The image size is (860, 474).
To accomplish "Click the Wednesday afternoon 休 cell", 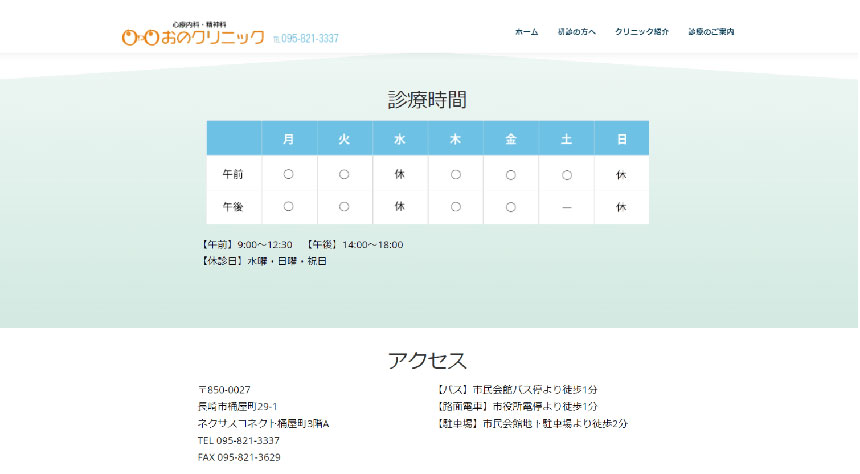I will (x=400, y=207).
